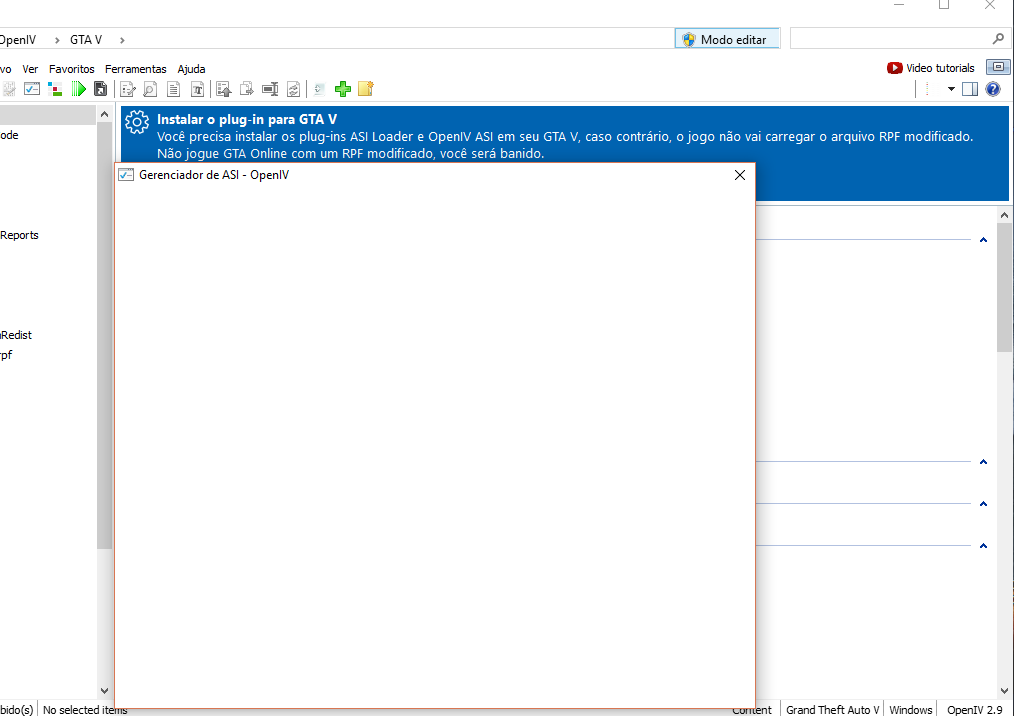
Task: Open the Favoritos menu
Action: [x=71, y=69]
